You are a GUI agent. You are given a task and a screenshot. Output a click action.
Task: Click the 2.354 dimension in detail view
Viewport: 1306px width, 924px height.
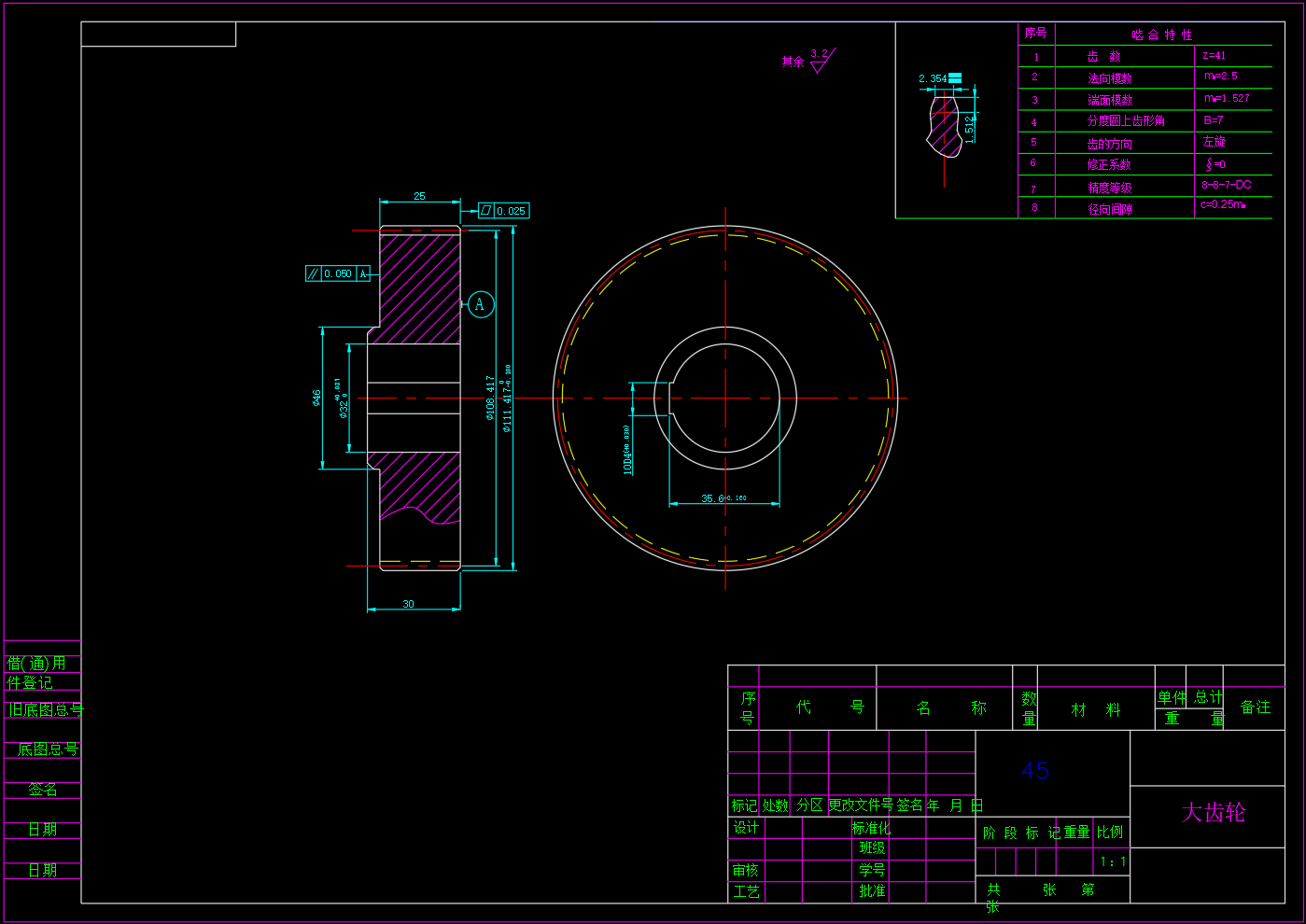coord(932,78)
